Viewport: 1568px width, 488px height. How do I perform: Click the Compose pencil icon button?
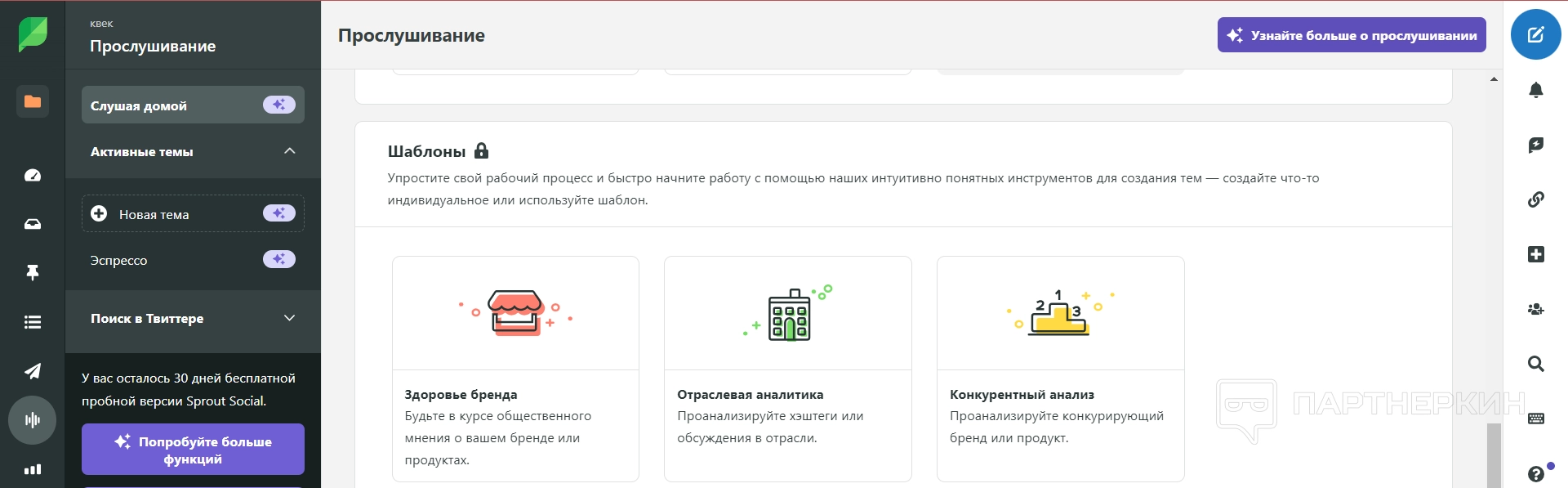pos(1535,34)
